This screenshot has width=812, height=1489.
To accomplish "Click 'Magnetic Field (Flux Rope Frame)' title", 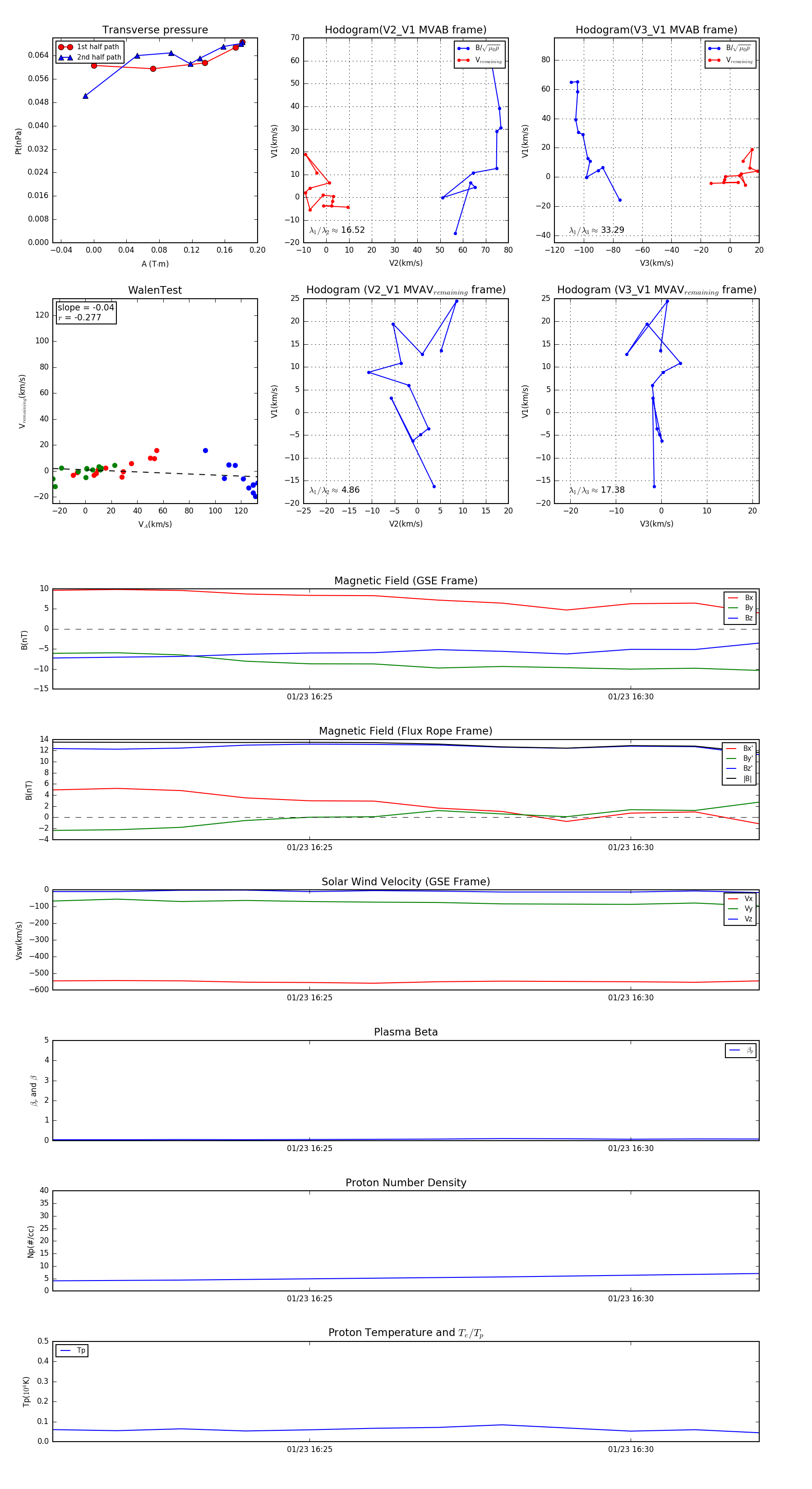I will pyautogui.click(x=406, y=731).
